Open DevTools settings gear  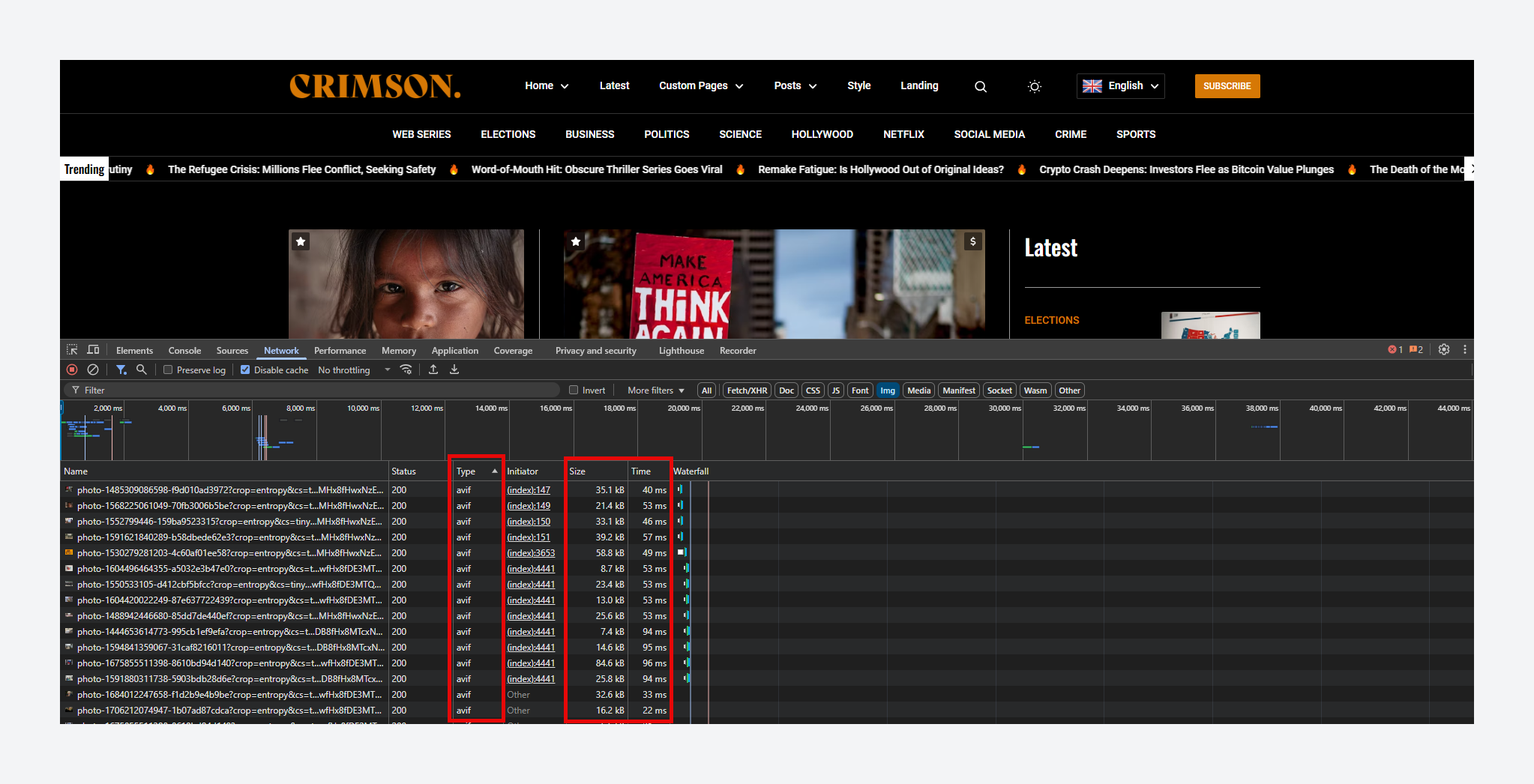(1444, 349)
